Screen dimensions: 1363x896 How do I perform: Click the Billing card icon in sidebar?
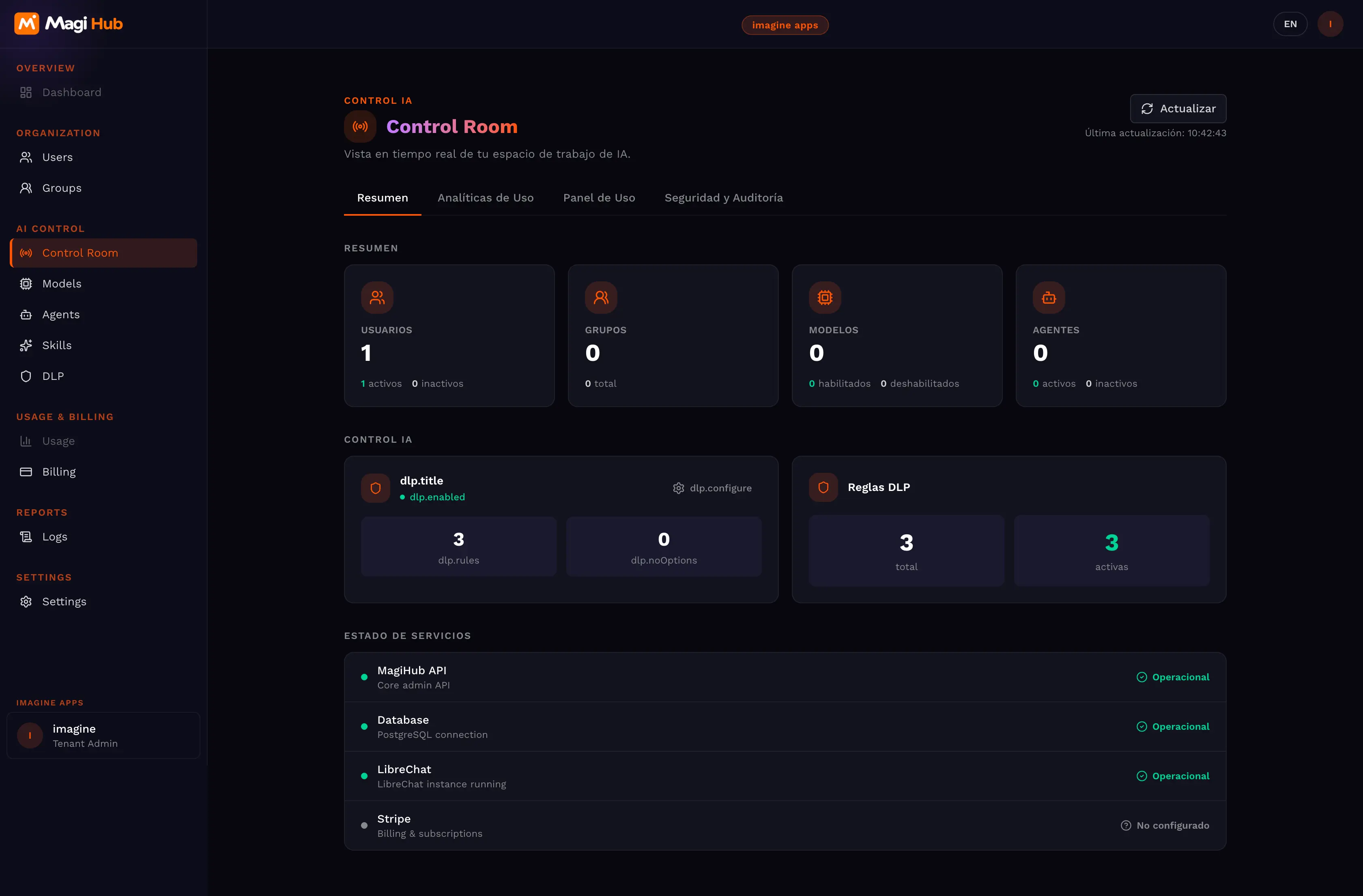(26, 472)
